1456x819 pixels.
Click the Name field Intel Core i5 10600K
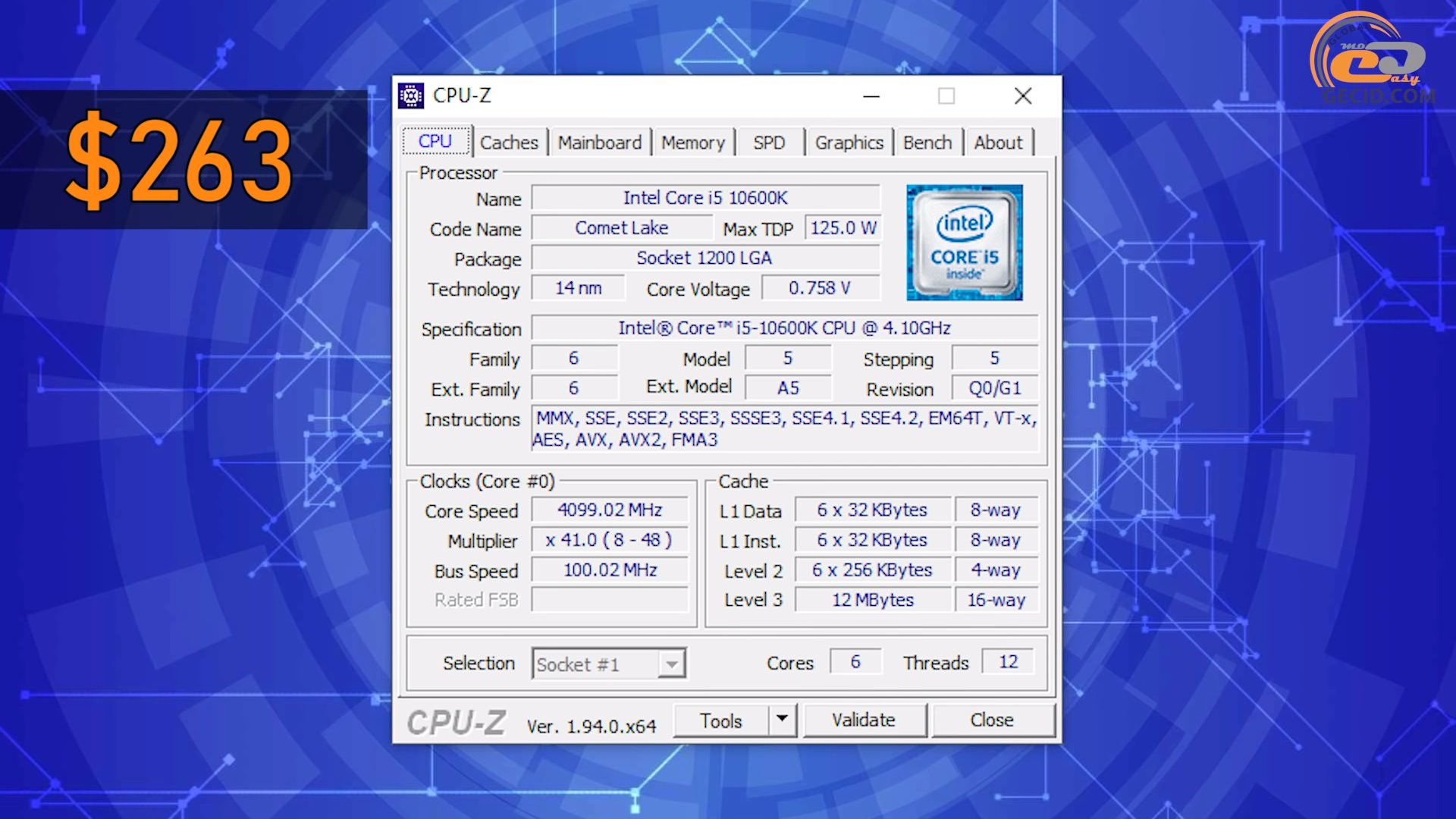[705, 198]
